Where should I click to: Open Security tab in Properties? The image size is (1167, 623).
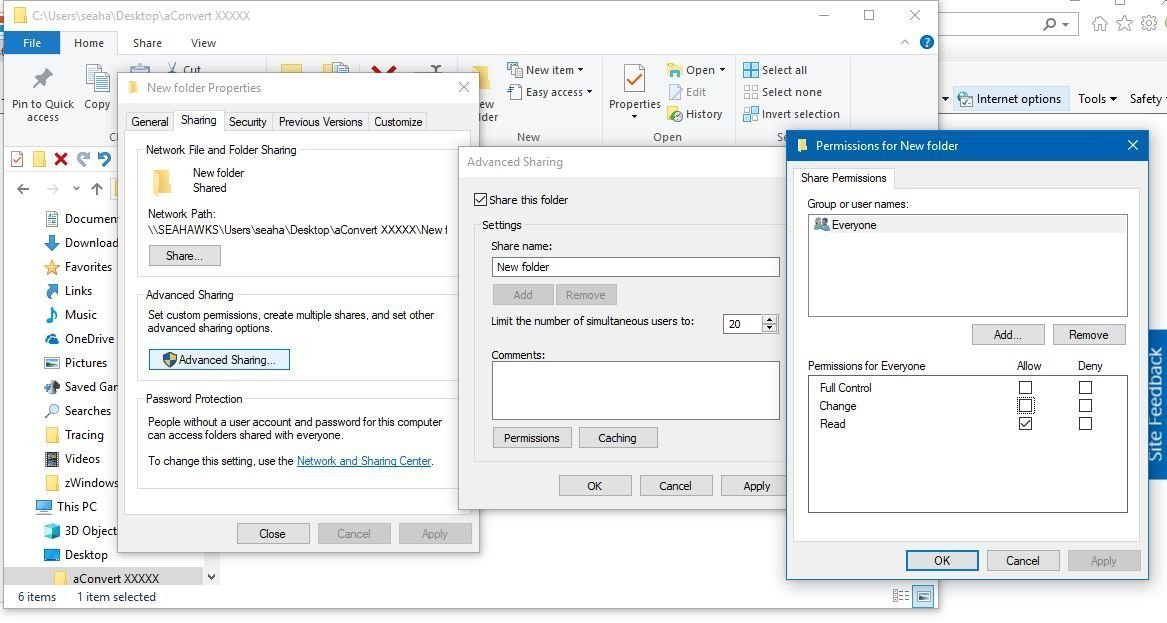[248, 122]
